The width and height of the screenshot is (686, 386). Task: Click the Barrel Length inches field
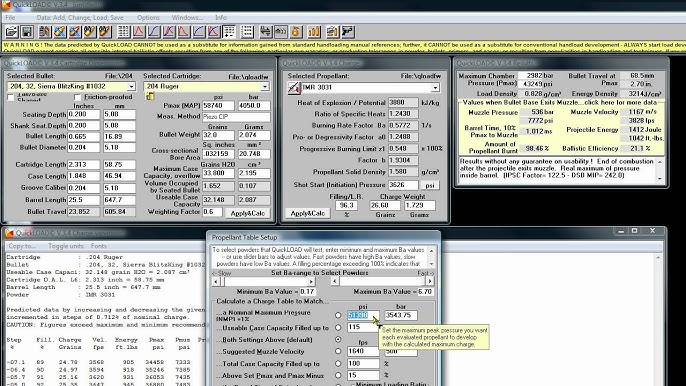tap(84, 200)
